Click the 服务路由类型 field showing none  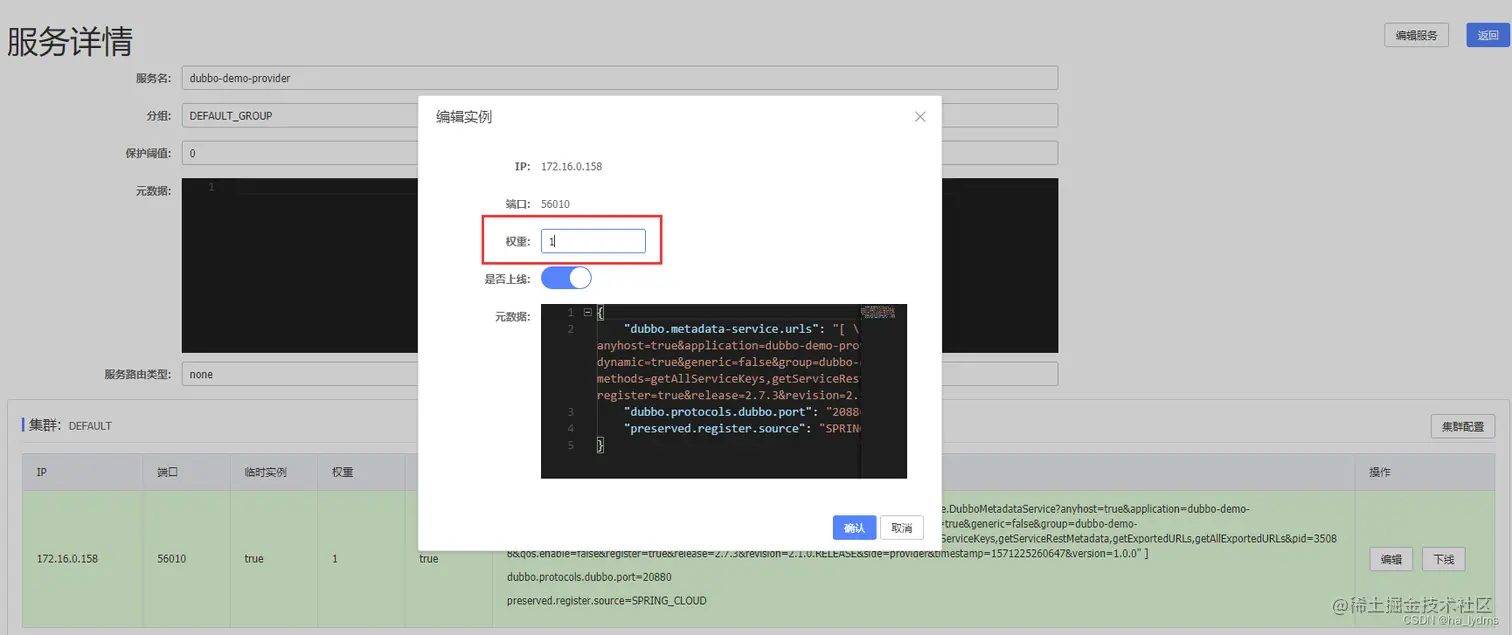coord(300,373)
